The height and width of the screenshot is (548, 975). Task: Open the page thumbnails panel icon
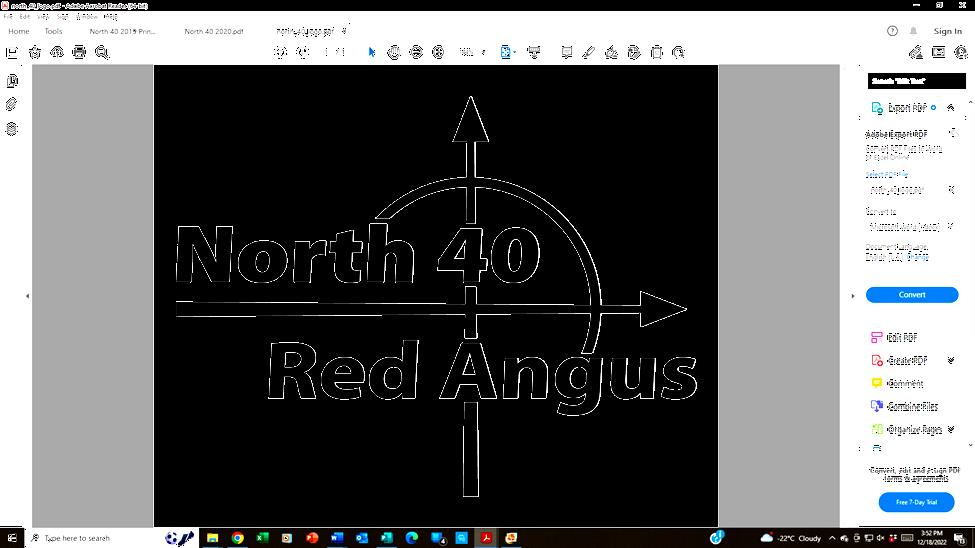[x=12, y=81]
